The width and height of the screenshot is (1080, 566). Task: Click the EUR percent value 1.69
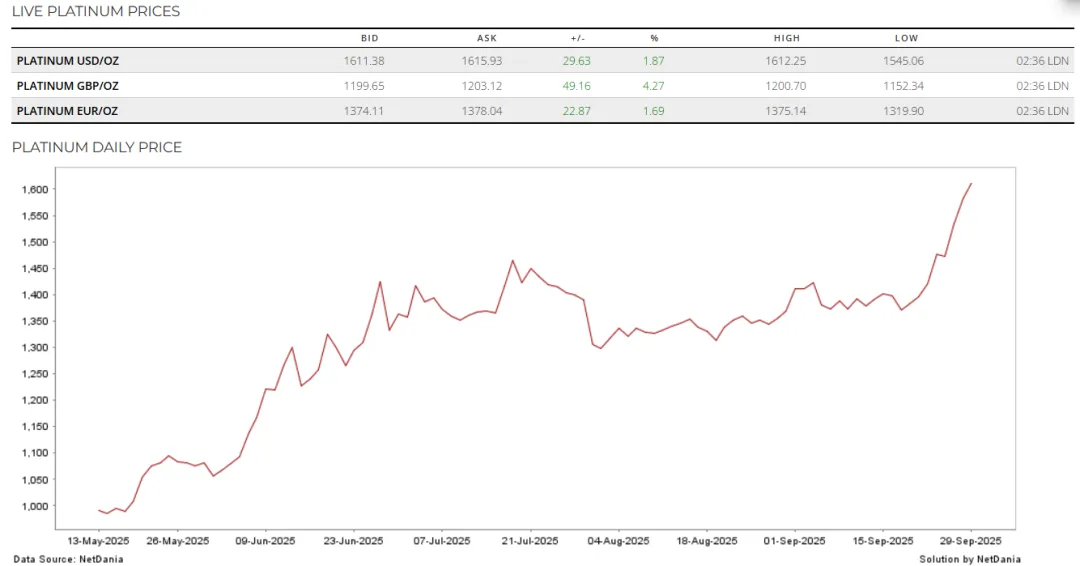coord(654,111)
